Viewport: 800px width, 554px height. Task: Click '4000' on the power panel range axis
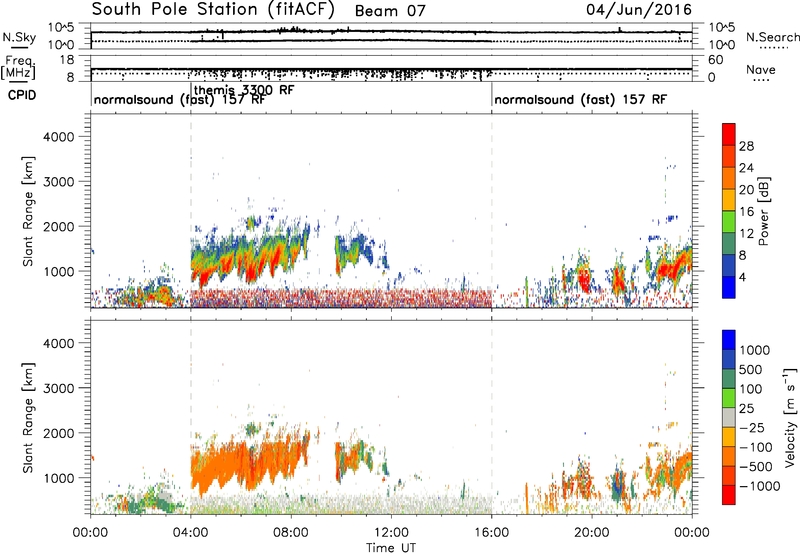[x=58, y=137]
